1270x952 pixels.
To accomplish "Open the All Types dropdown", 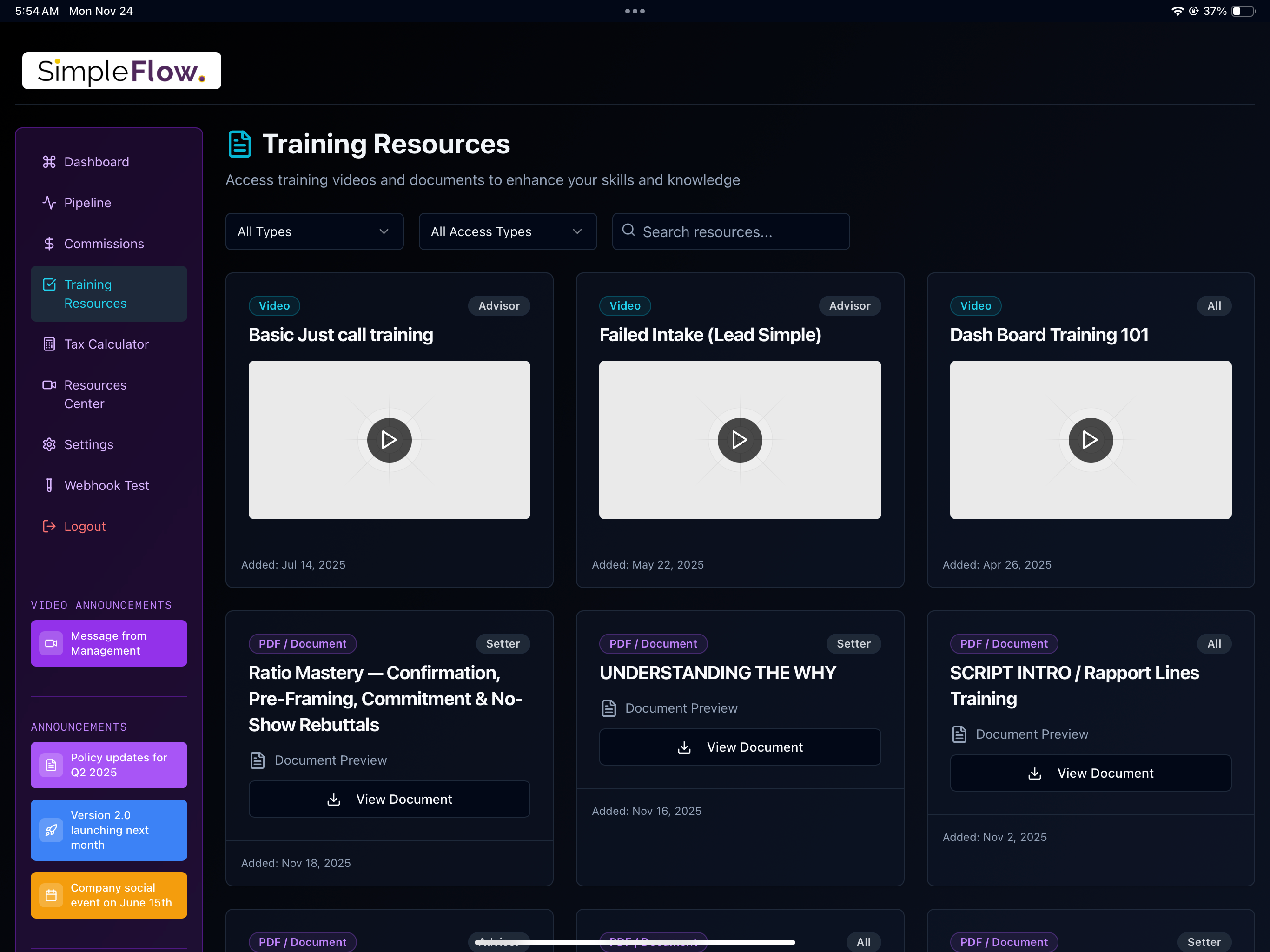I will 315,231.
